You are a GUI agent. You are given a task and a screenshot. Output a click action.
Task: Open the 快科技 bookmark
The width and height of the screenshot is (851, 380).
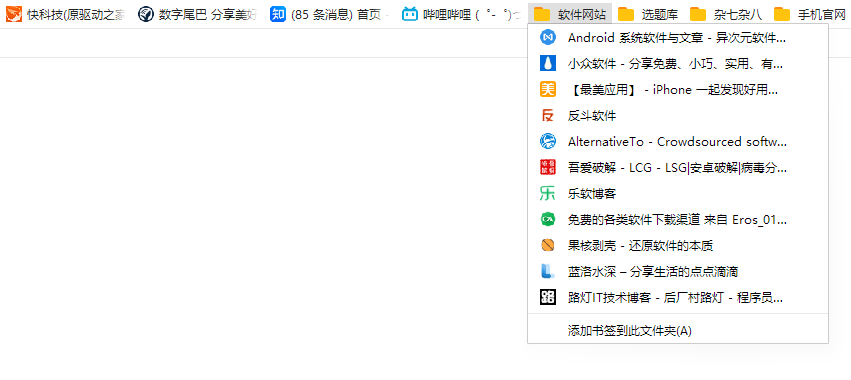tap(66, 15)
